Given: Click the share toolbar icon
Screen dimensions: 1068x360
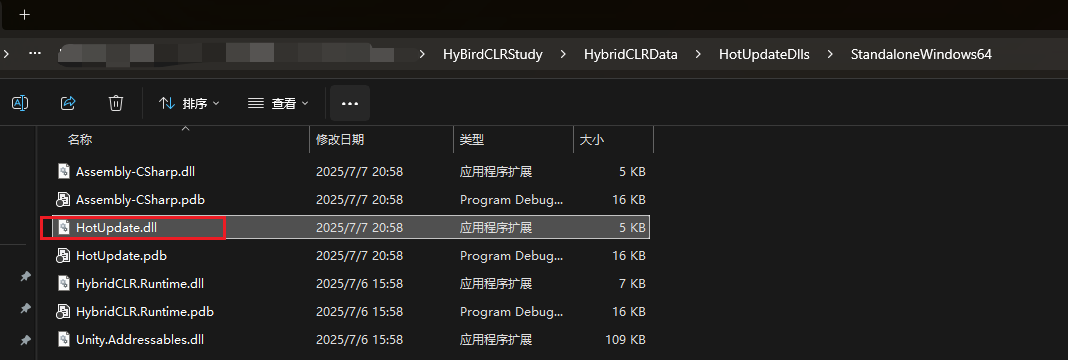Looking at the screenshot, I should (x=68, y=103).
